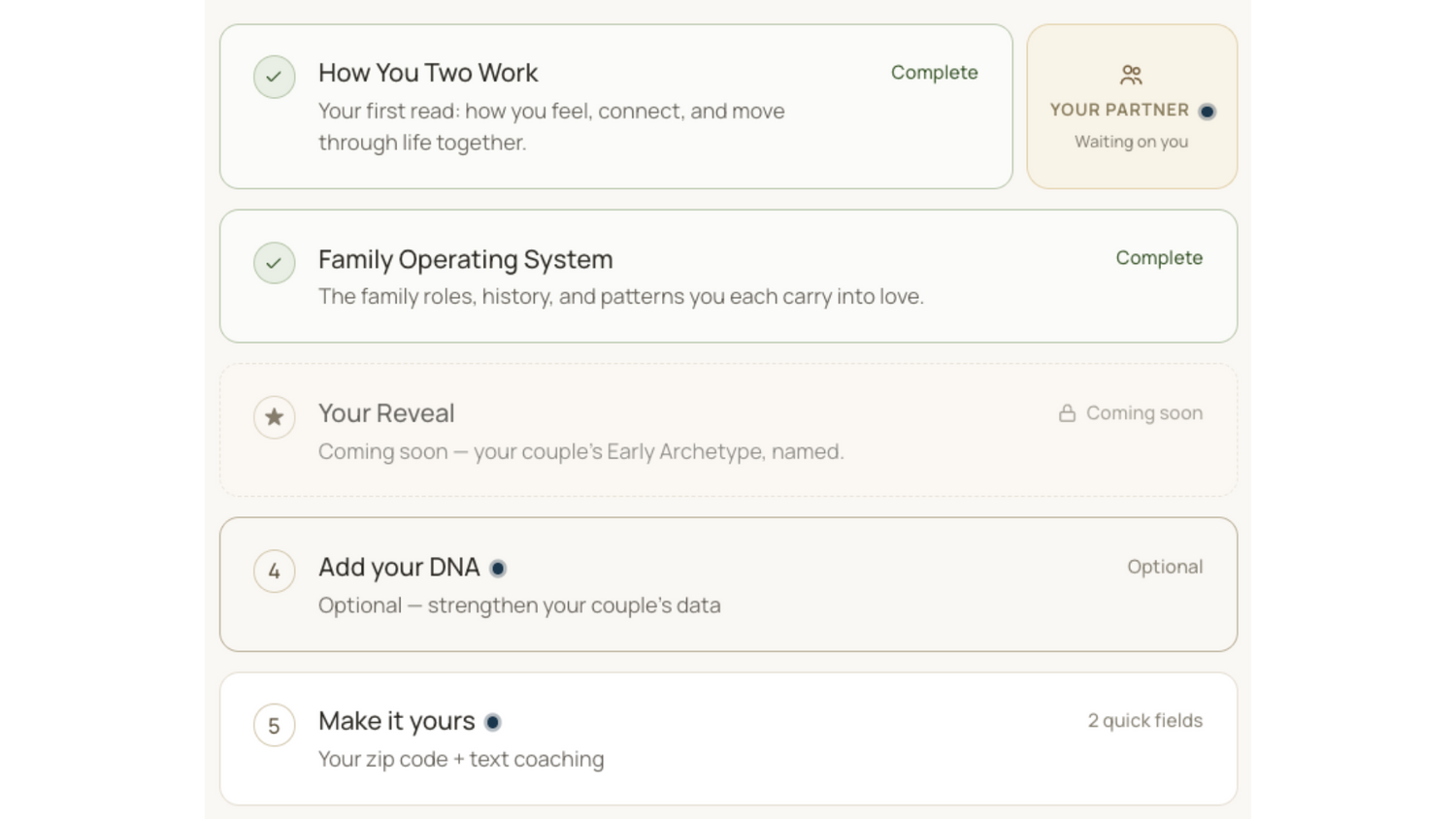The height and width of the screenshot is (819, 1456).
Task: Click the blue dot beside Make it yours
Action: 493,722
